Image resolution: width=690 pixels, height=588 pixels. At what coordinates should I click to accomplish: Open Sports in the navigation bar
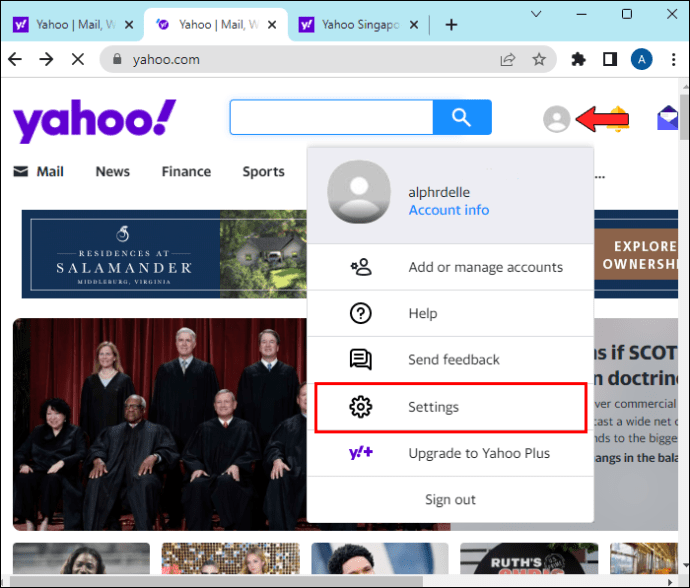pyautogui.click(x=264, y=171)
